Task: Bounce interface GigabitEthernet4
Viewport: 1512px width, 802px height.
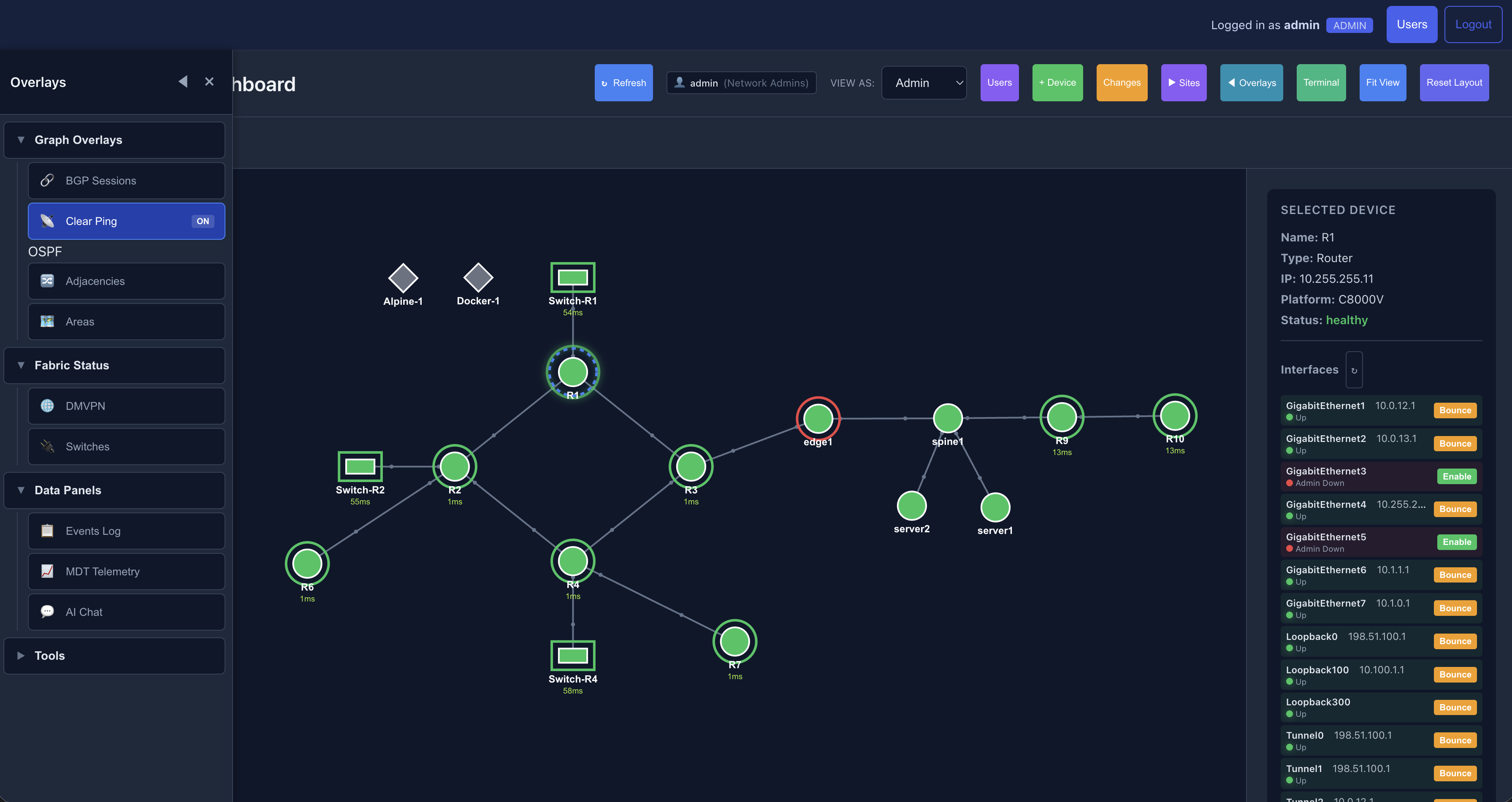Action: point(1455,509)
